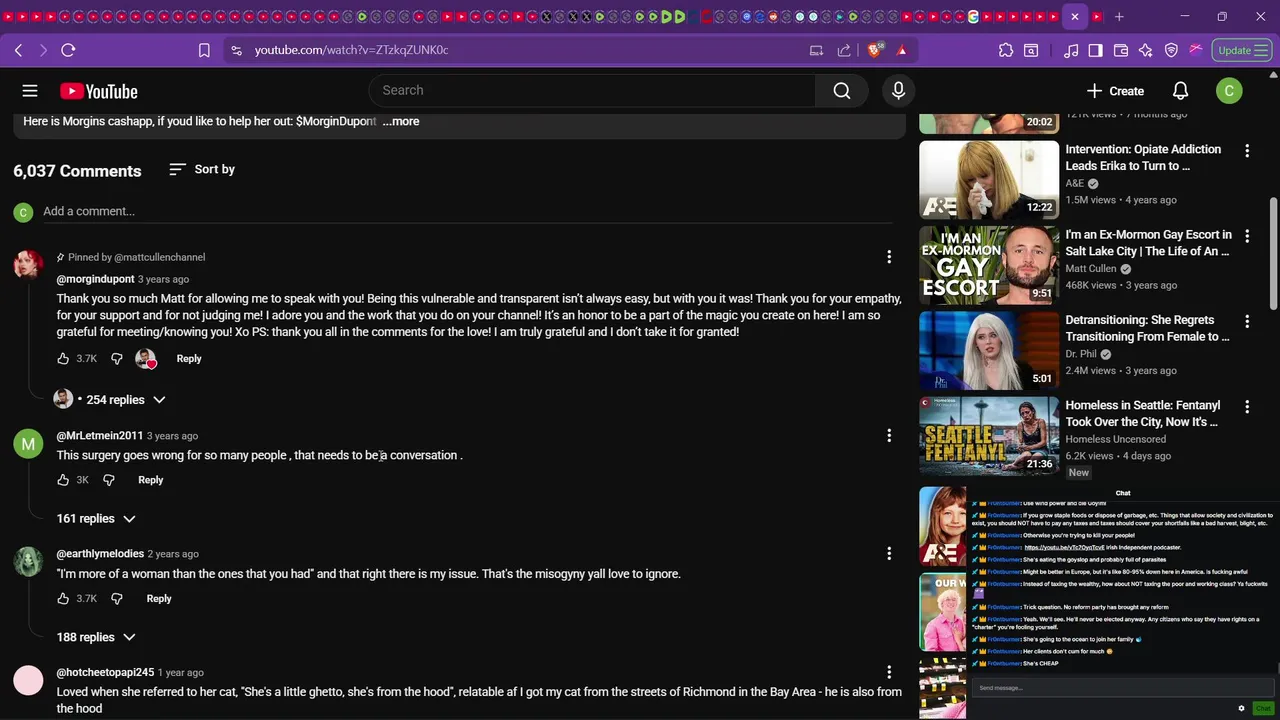Dislike the earthlymelodies comment
The height and width of the screenshot is (720, 1280).
point(116,598)
